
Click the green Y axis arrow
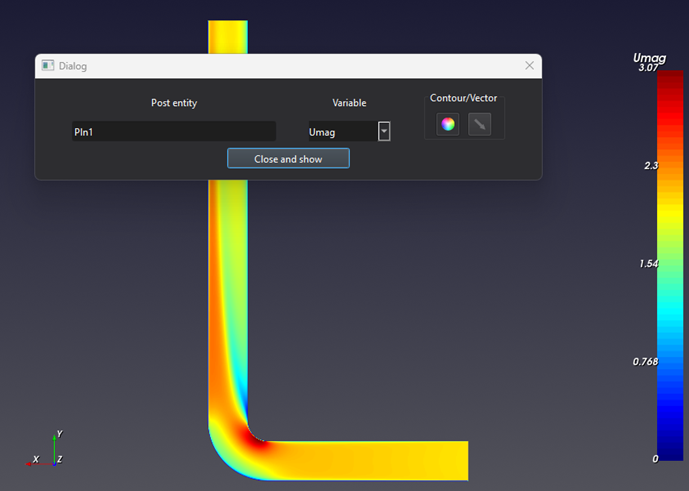[x=54, y=443]
